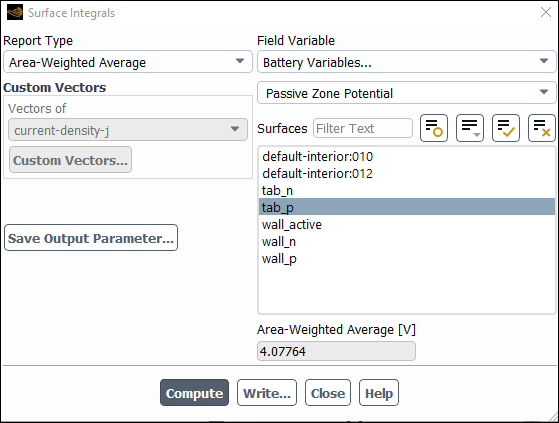Click the Surfaces Filter Text field
The height and width of the screenshot is (423, 559).
tap(363, 128)
